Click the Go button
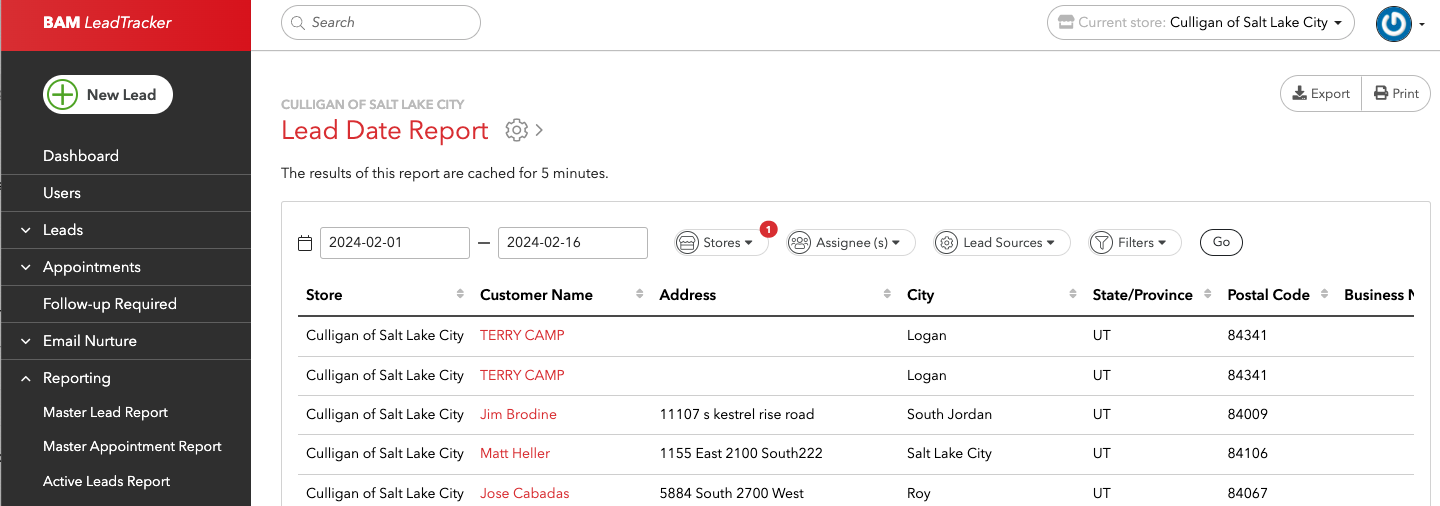The height and width of the screenshot is (506, 1440). click(1221, 242)
